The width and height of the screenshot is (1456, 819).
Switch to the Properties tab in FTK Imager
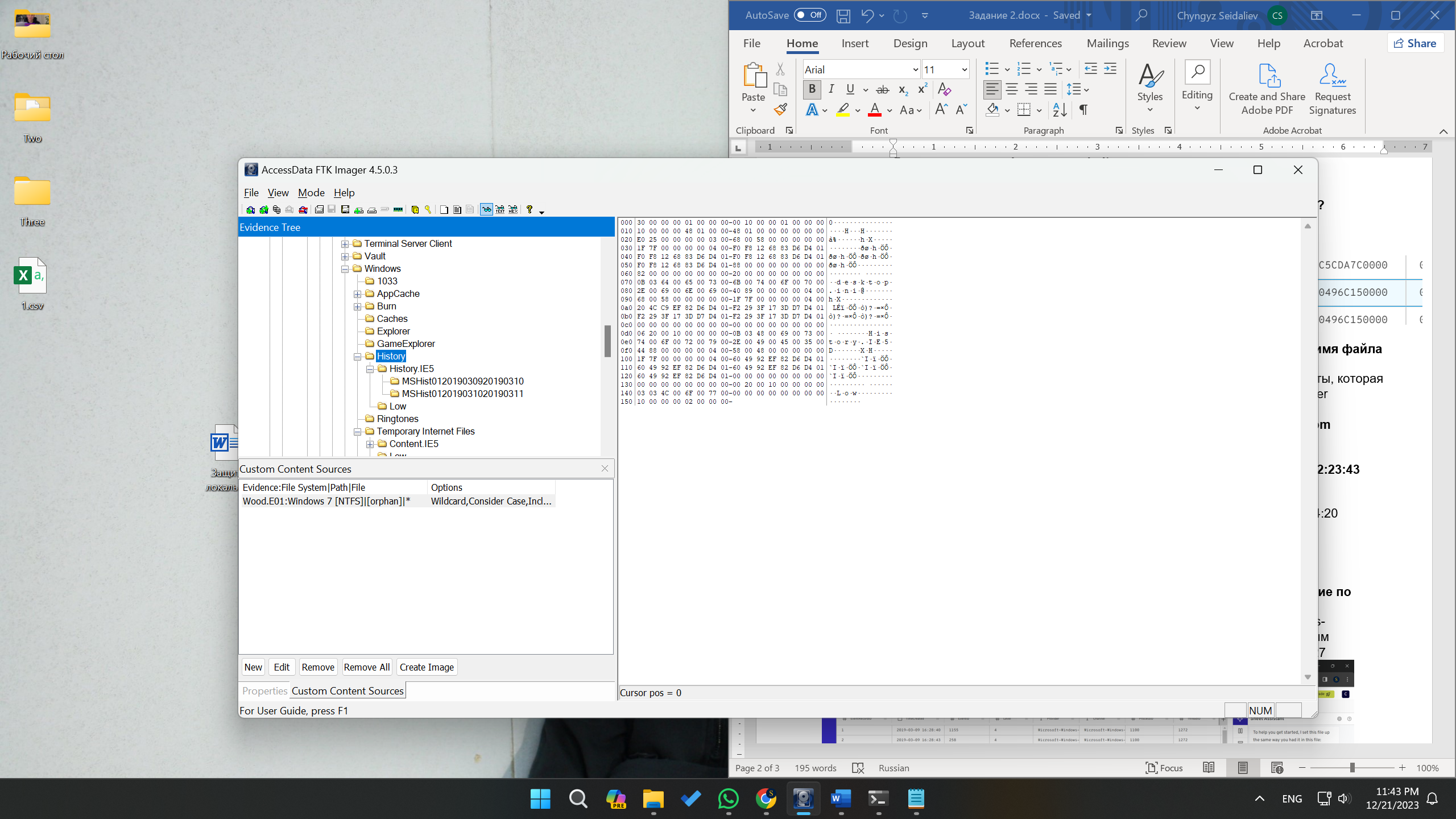pyautogui.click(x=264, y=691)
